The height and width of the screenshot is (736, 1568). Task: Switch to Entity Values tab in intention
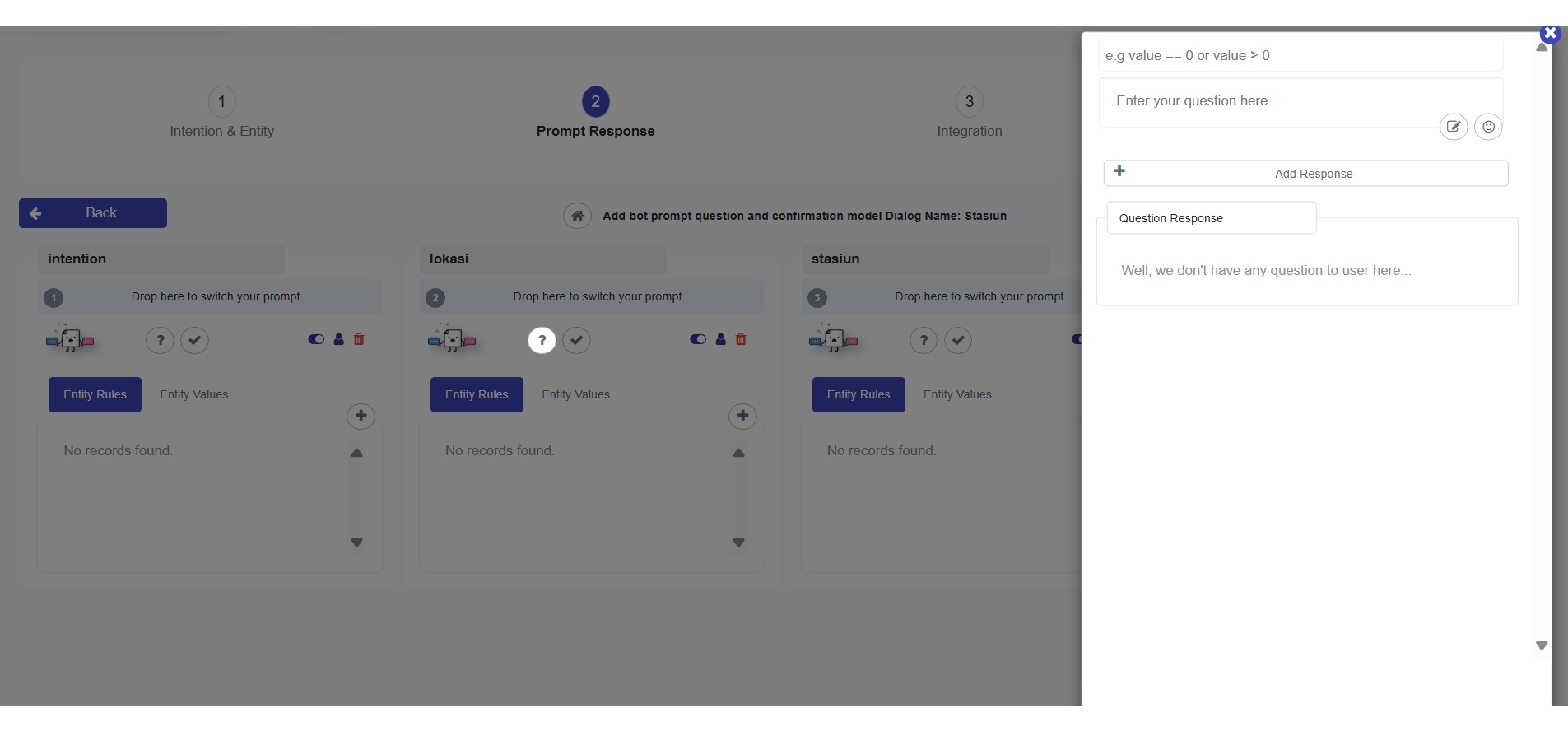pos(194,394)
